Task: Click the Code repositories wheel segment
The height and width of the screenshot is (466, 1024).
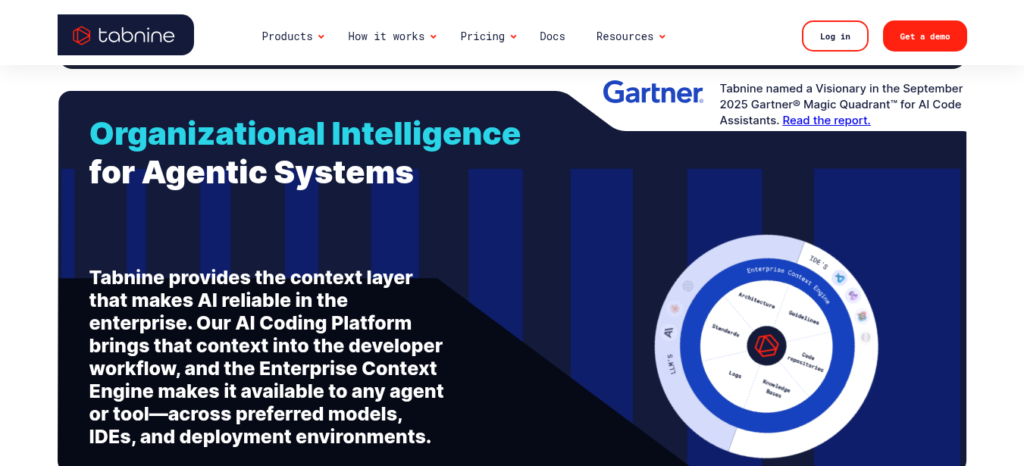Action: pyautogui.click(x=805, y=362)
